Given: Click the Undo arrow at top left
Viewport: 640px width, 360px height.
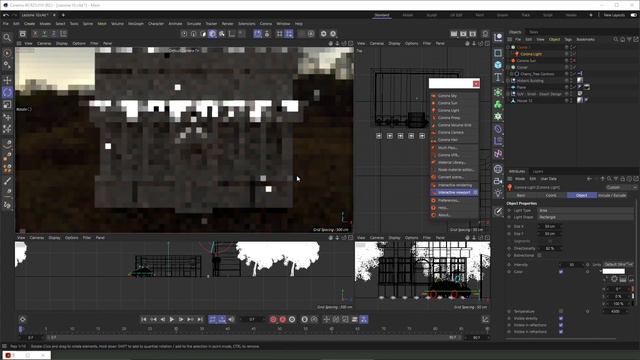Looking at the screenshot, I should 6,15.
